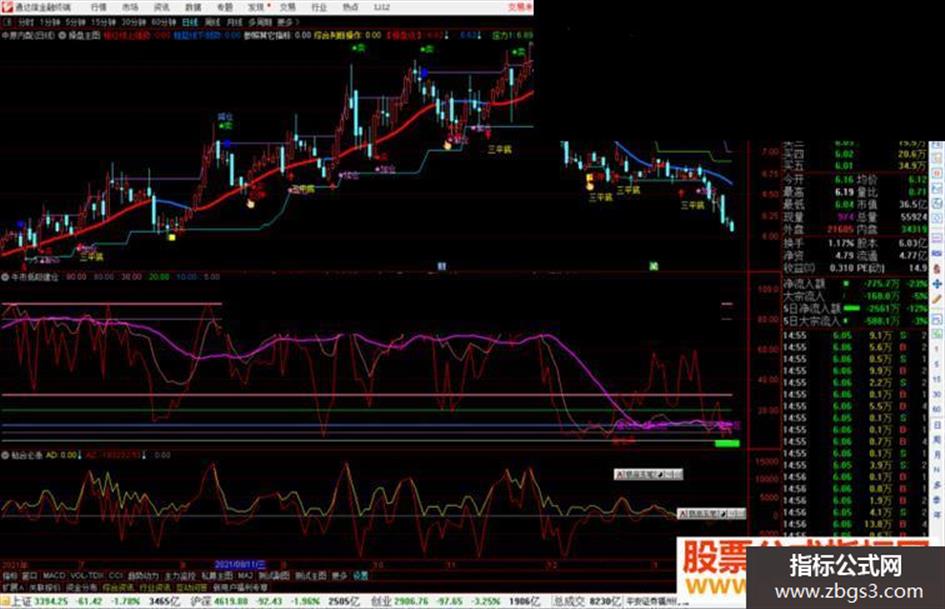
Task: Click the 最高 6.19 value
Action: pos(843,192)
